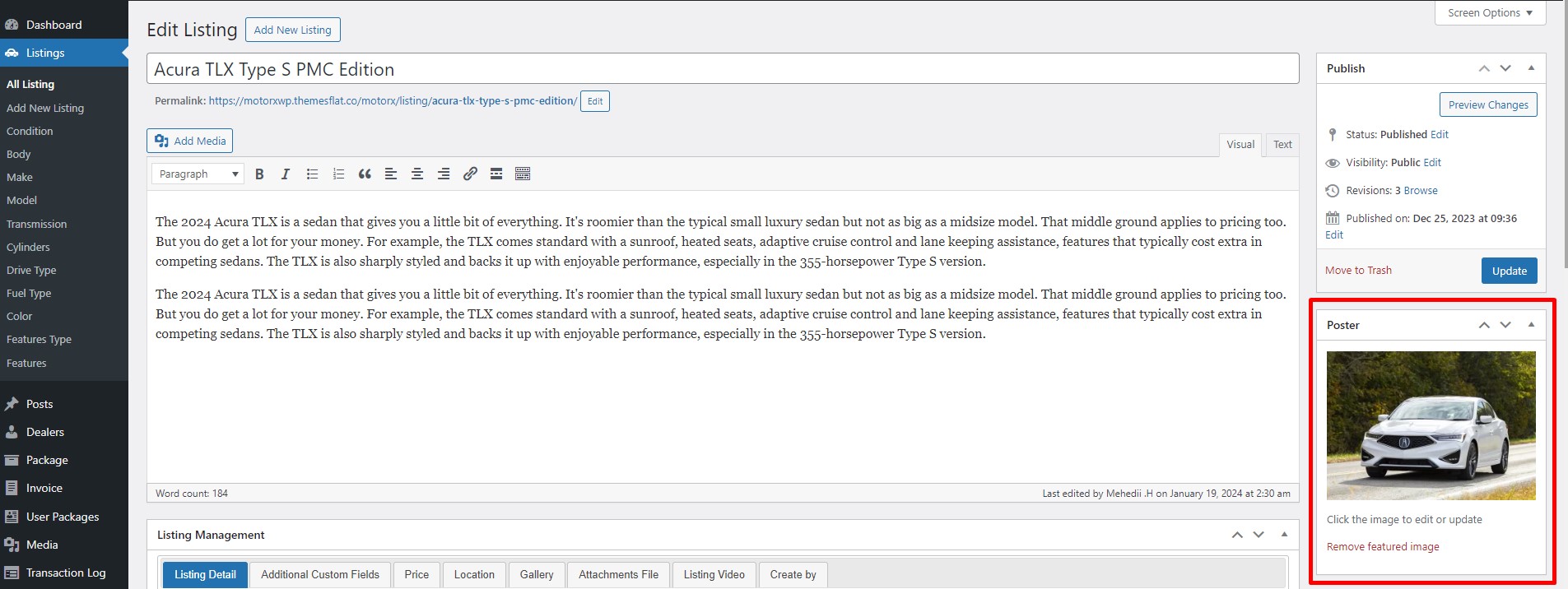Open the Screen Options dropdown
This screenshot has height=589, width=1568.
click(x=1490, y=13)
